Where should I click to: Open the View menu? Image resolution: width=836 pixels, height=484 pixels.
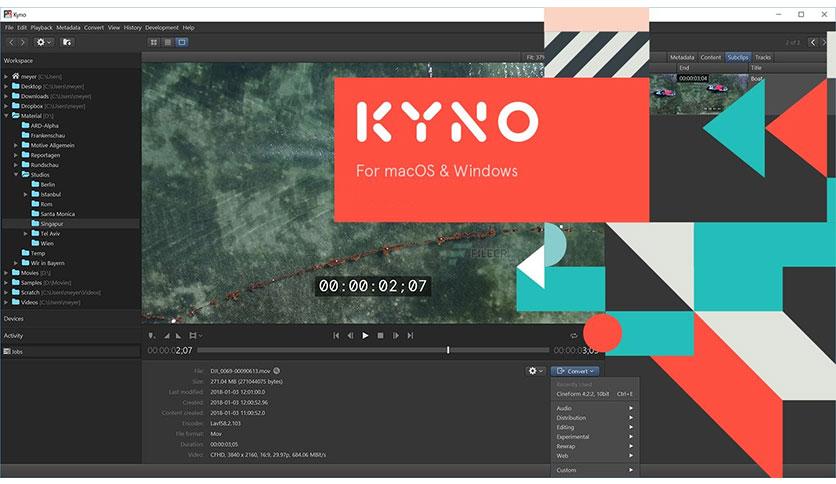pyautogui.click(x=114, y=28)
